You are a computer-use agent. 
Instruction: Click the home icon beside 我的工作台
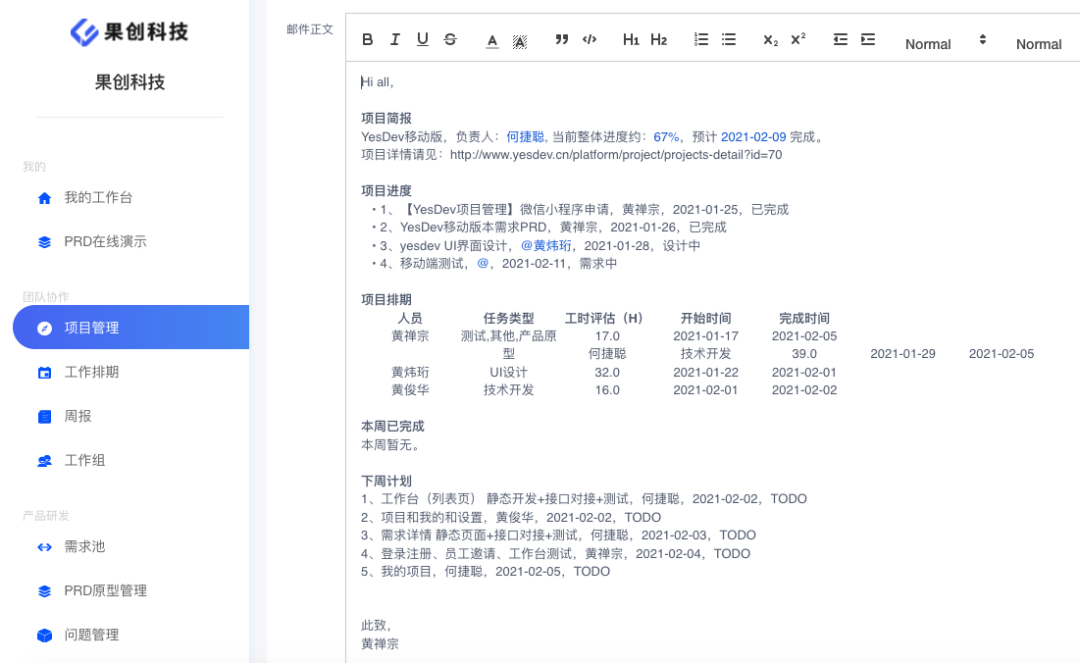44,198
